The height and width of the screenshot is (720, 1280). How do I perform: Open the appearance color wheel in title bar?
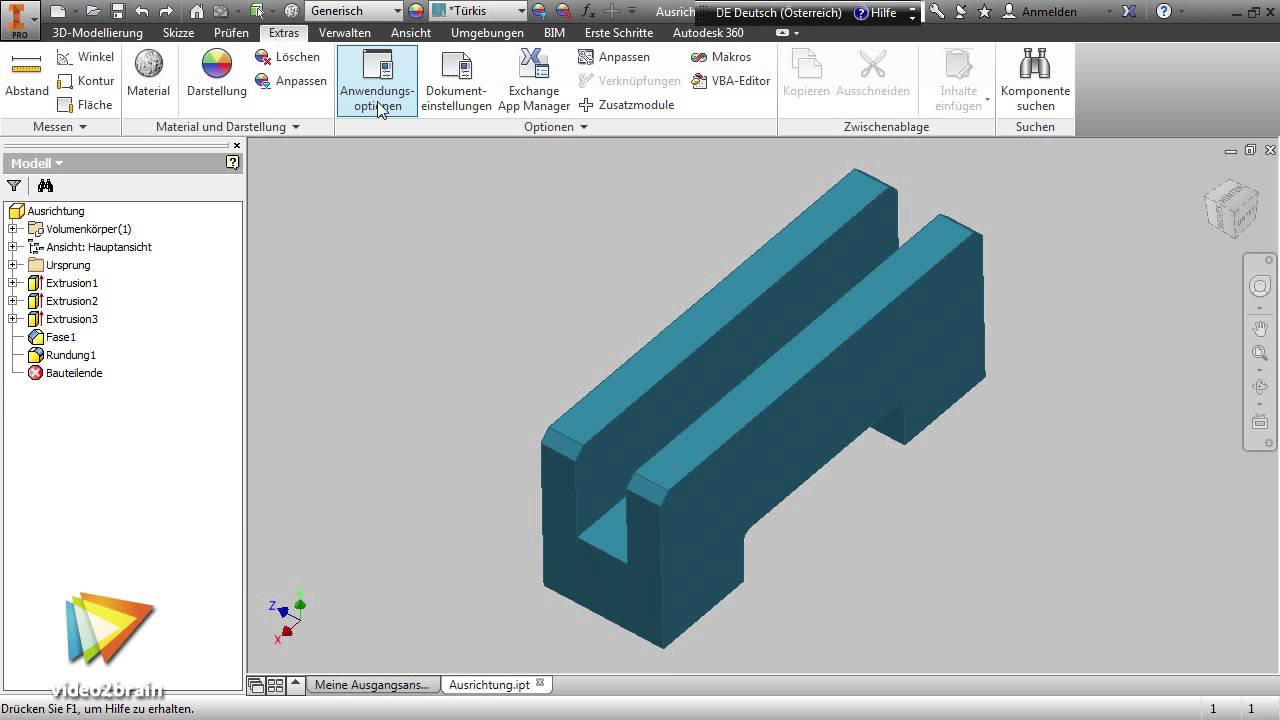pos(416,12)
